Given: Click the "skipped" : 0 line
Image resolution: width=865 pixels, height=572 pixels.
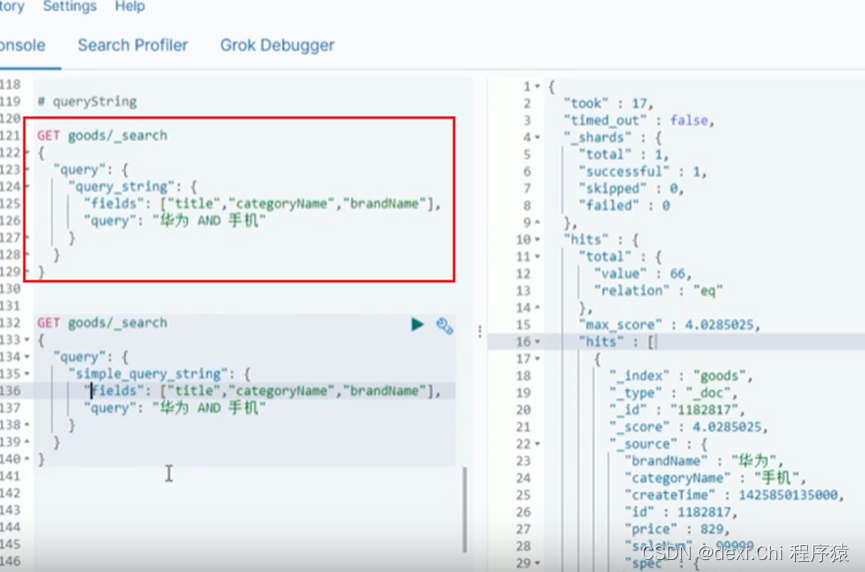Looking at the screenshot, I should (632, 189).
